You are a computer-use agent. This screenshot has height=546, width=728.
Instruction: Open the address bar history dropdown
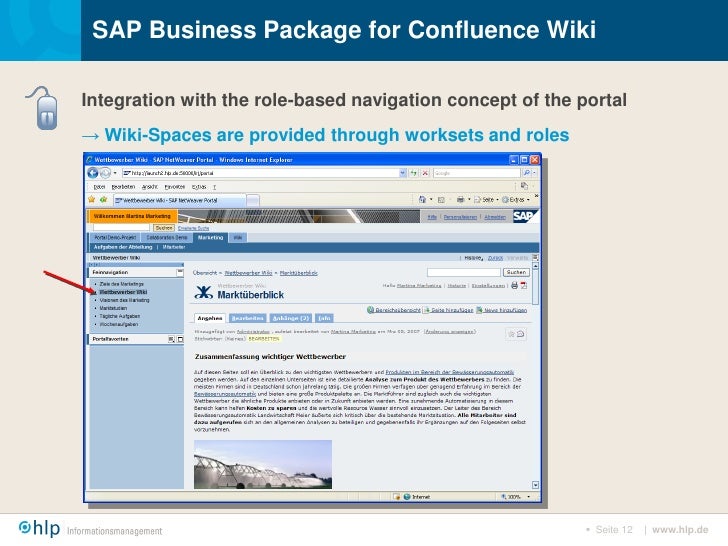[403, 173]
